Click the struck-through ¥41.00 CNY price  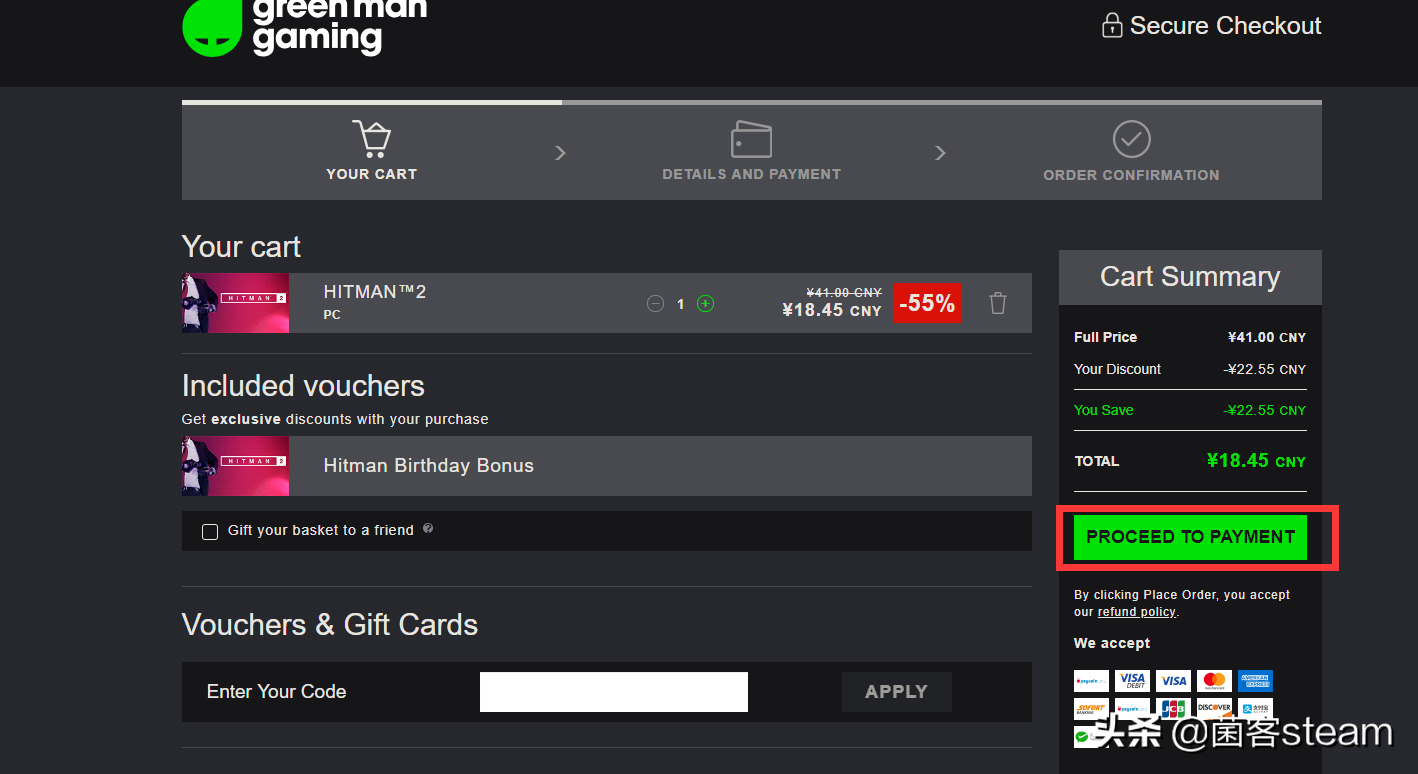[844, 293]
